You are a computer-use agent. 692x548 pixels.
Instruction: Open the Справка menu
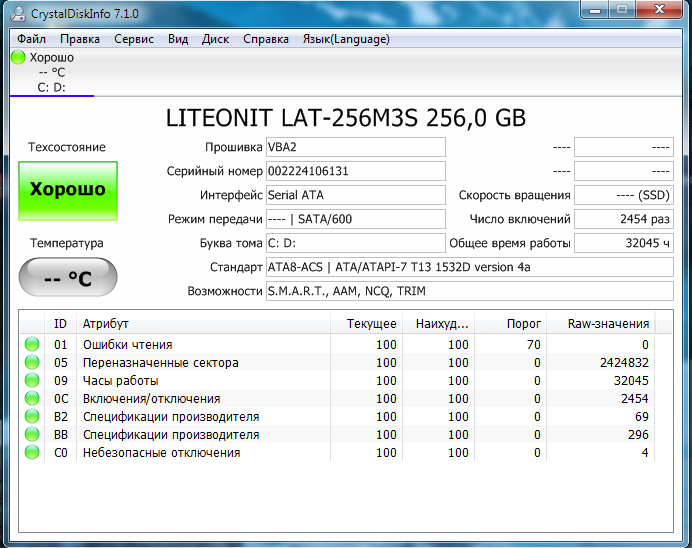point(266,39)
